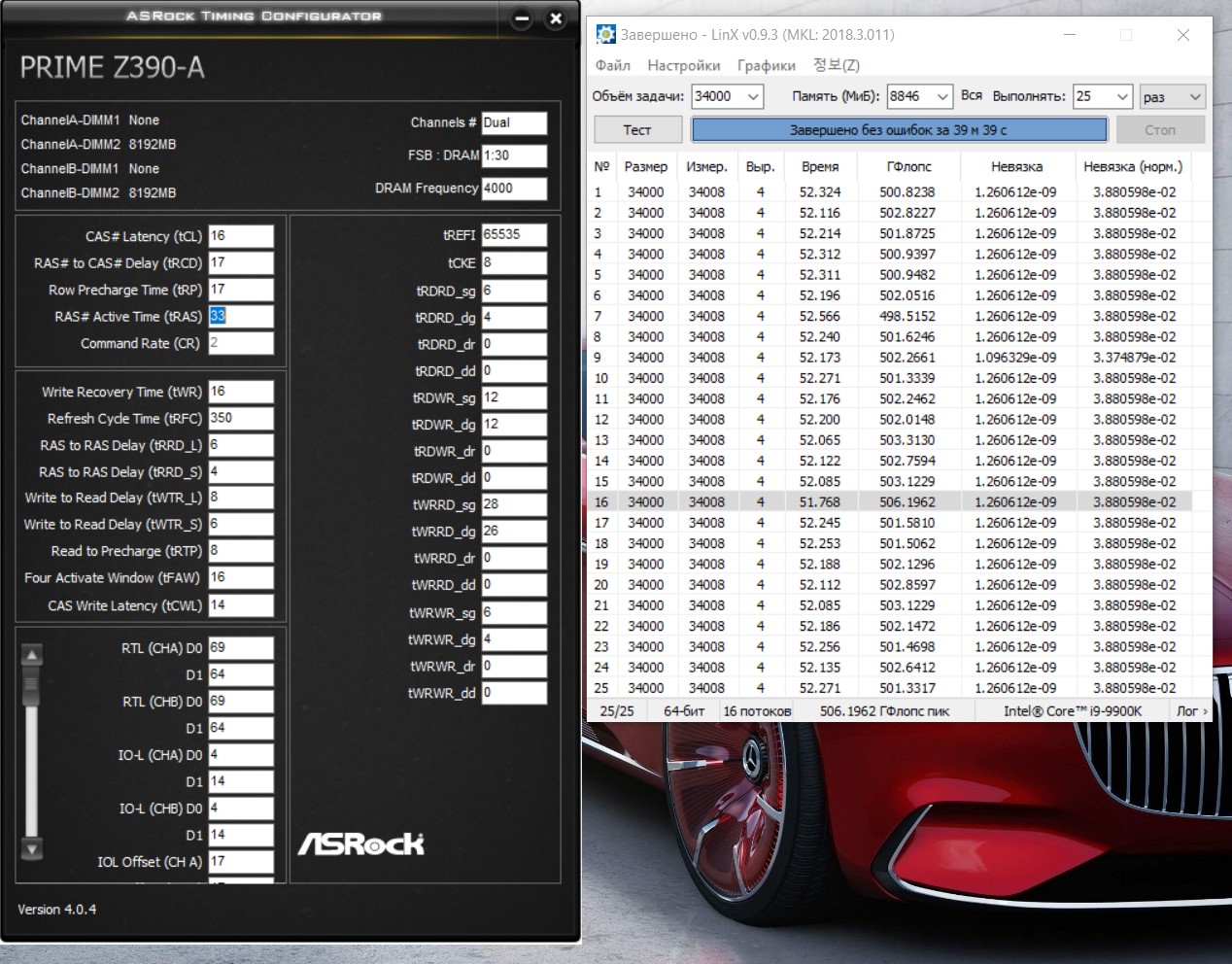Click the 16 потоков status entry

pyautogui.click(x=757, y=711)
